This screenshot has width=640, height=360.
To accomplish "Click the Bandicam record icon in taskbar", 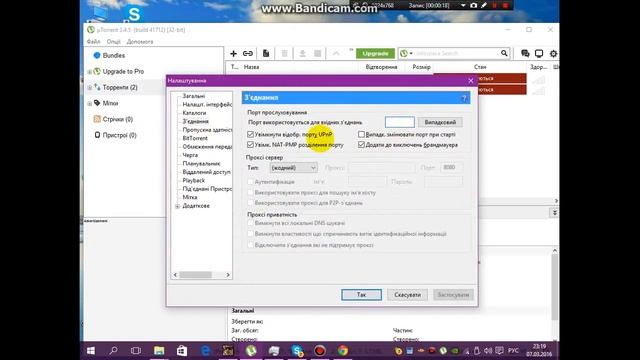I will click(x=320, y=351).
